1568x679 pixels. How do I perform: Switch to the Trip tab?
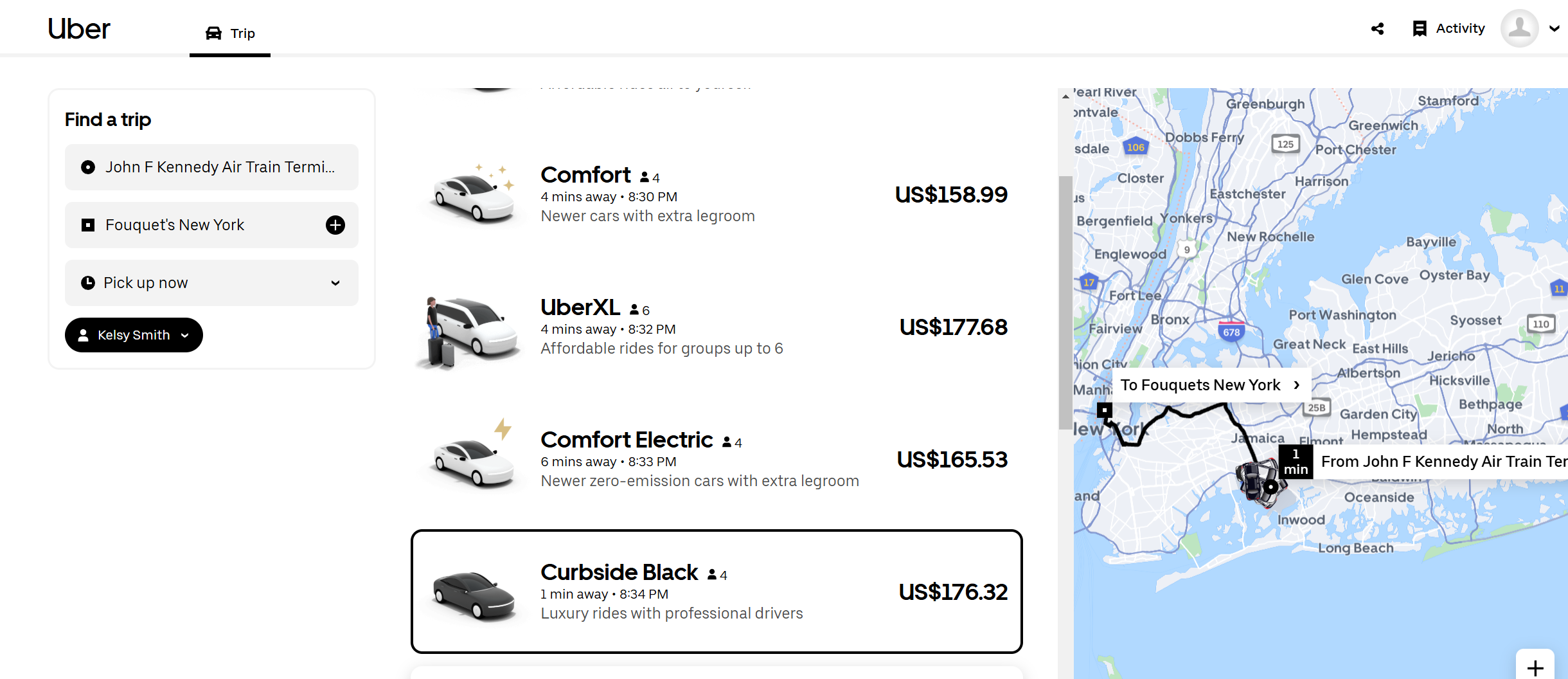(x=230, y=33)
